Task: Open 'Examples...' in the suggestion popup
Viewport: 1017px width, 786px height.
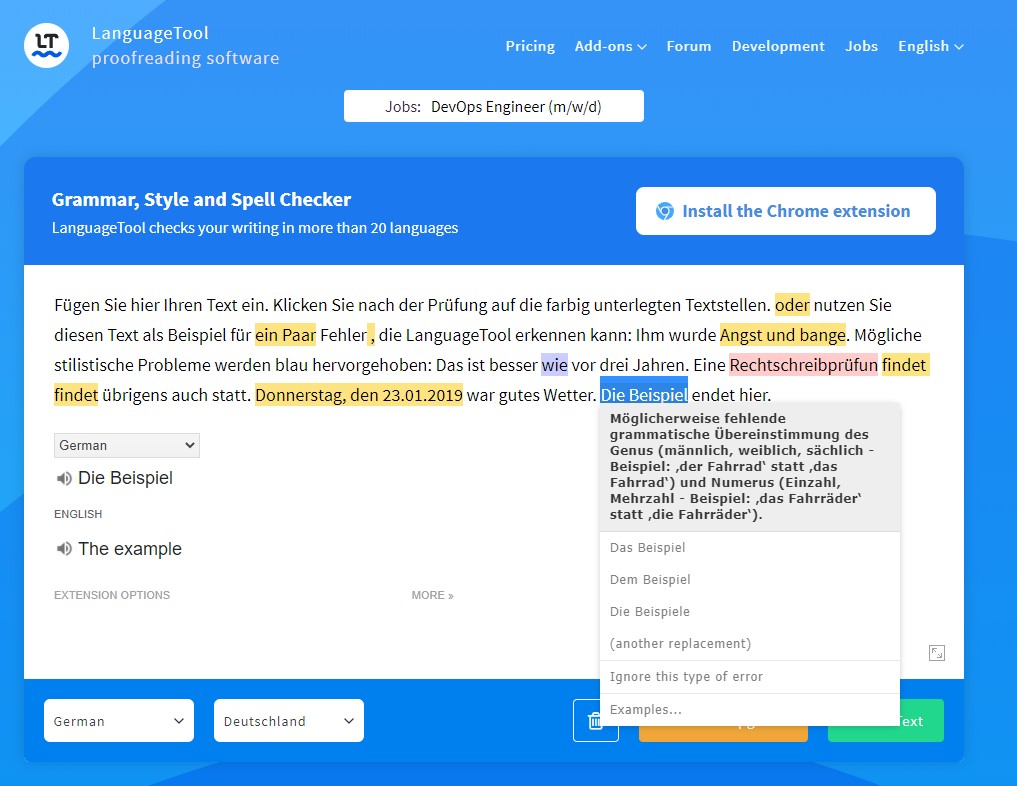Action: click(x=750, y=709)
